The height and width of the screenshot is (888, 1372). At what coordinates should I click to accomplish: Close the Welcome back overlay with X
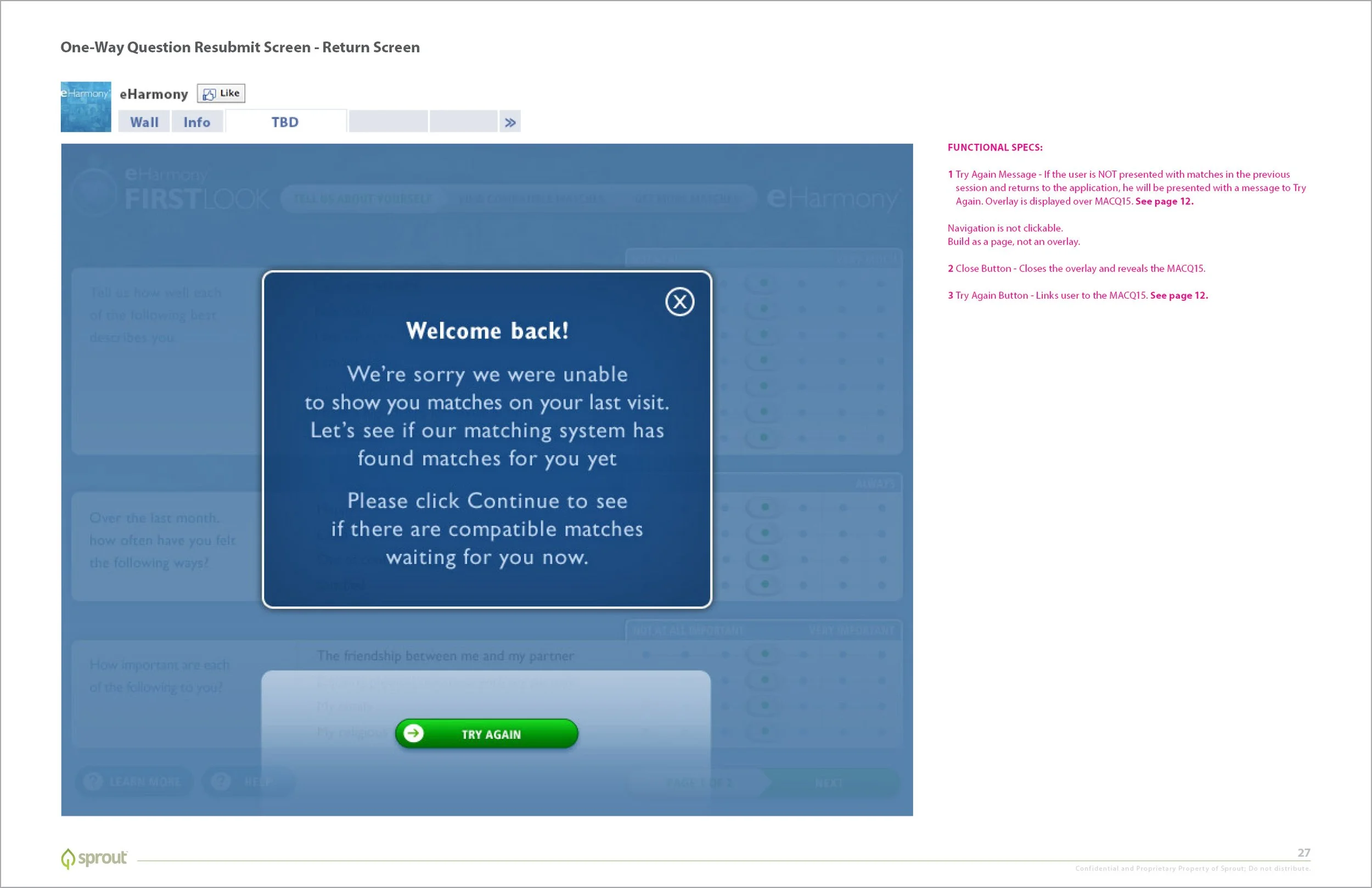pos(679,301)
